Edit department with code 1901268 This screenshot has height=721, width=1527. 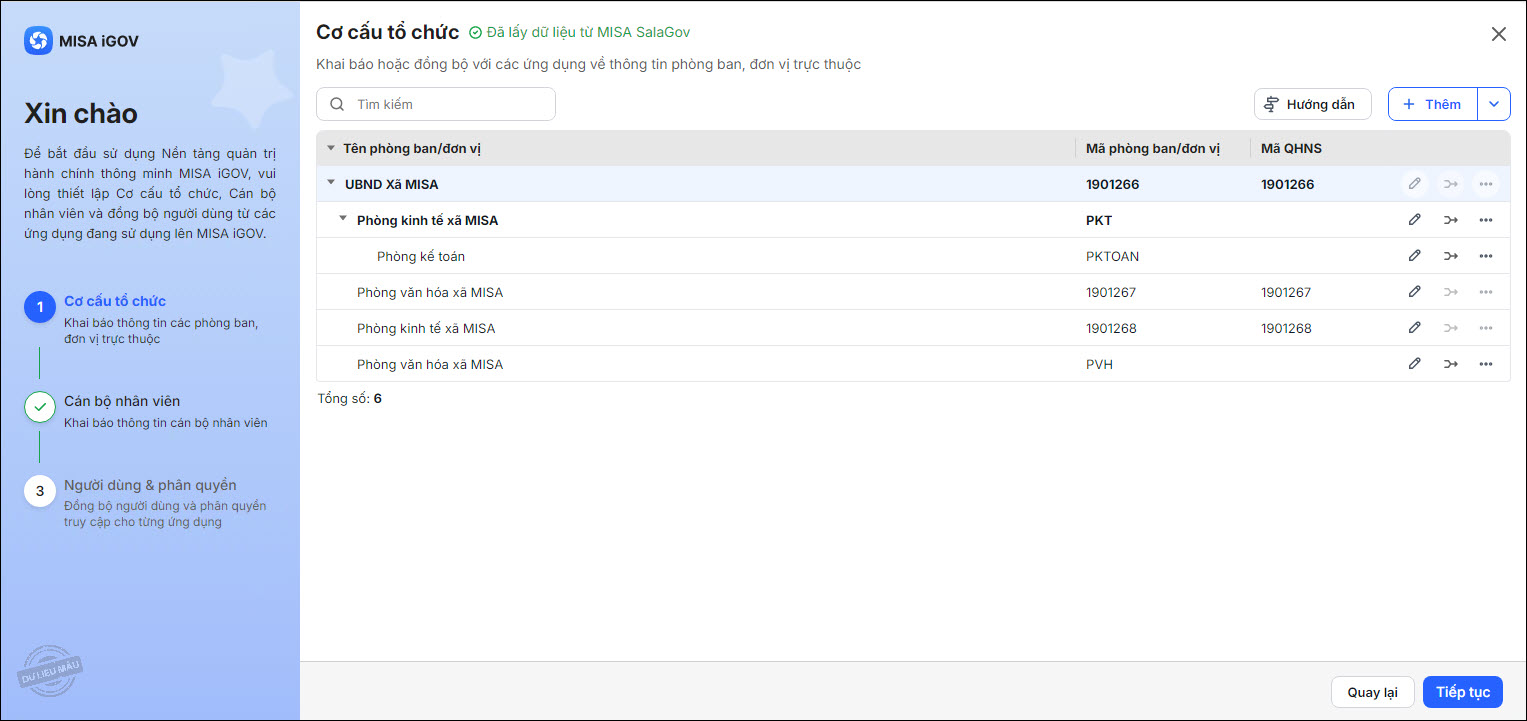point(1414,328)
